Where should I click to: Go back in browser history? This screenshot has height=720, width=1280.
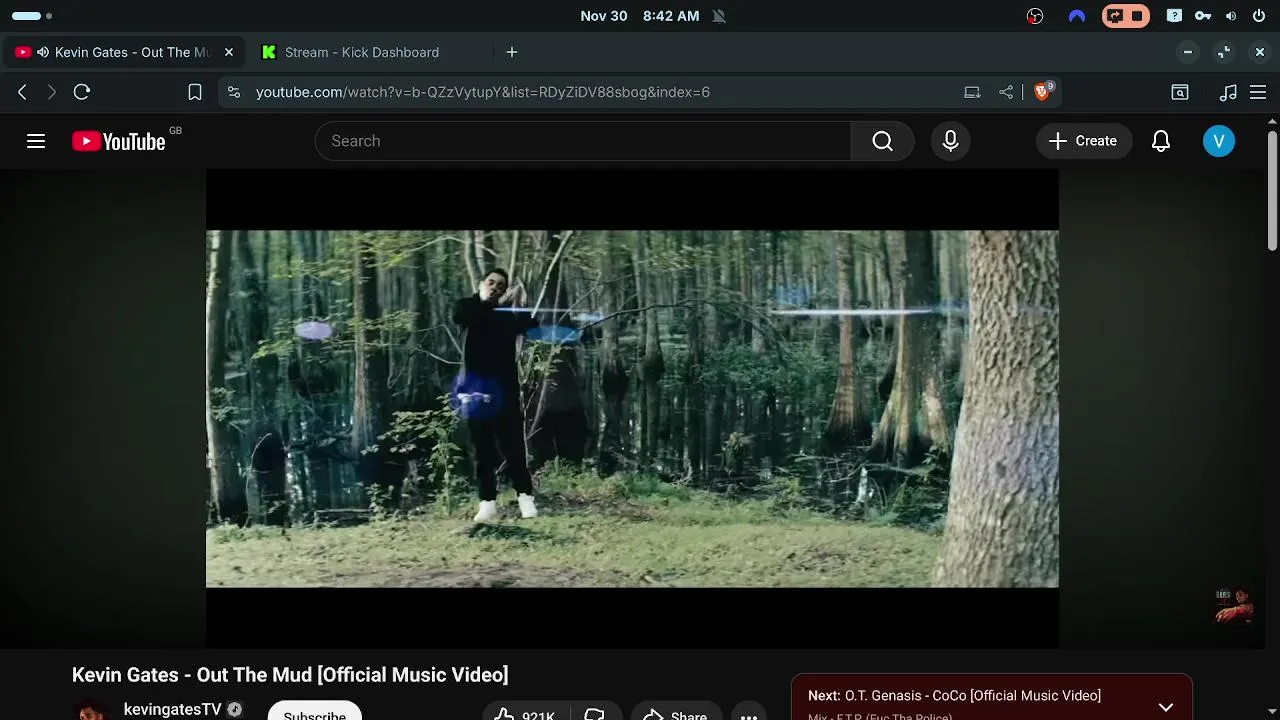coord(22,92)
